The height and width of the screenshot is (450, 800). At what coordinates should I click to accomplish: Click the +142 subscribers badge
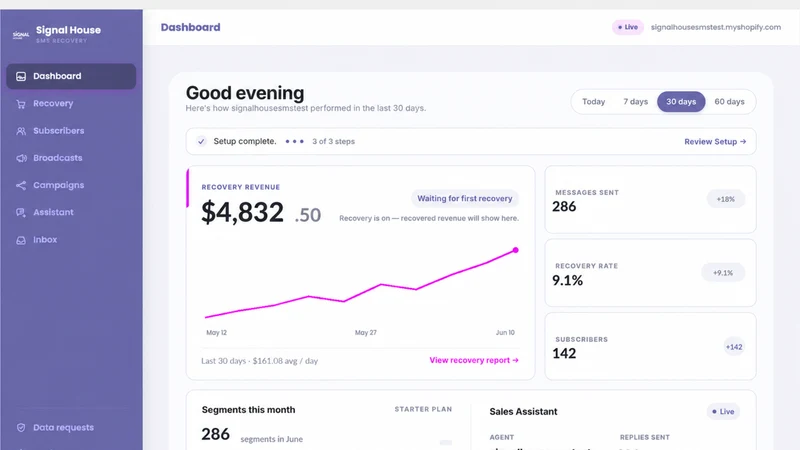[734, 347]
